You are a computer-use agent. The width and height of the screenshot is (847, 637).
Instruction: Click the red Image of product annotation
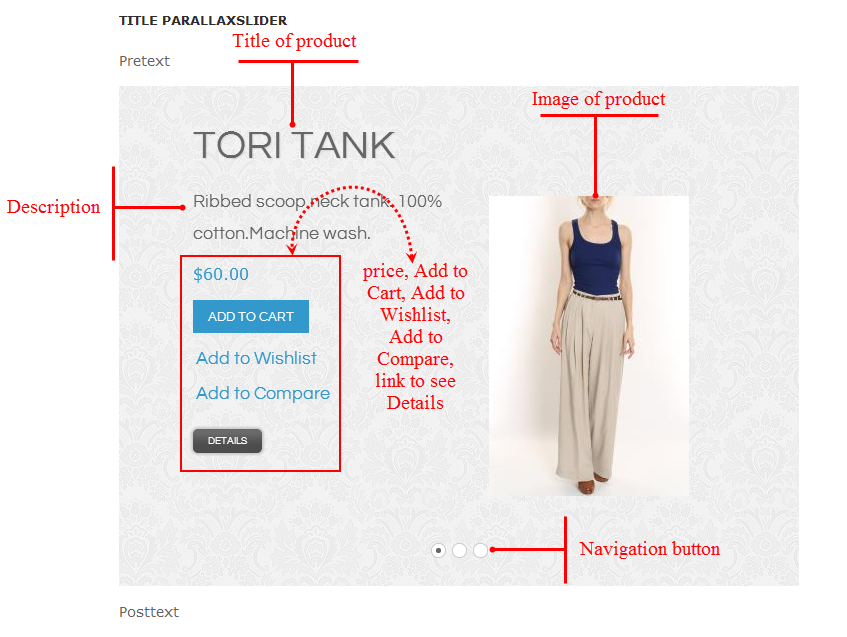click(599, 99)
